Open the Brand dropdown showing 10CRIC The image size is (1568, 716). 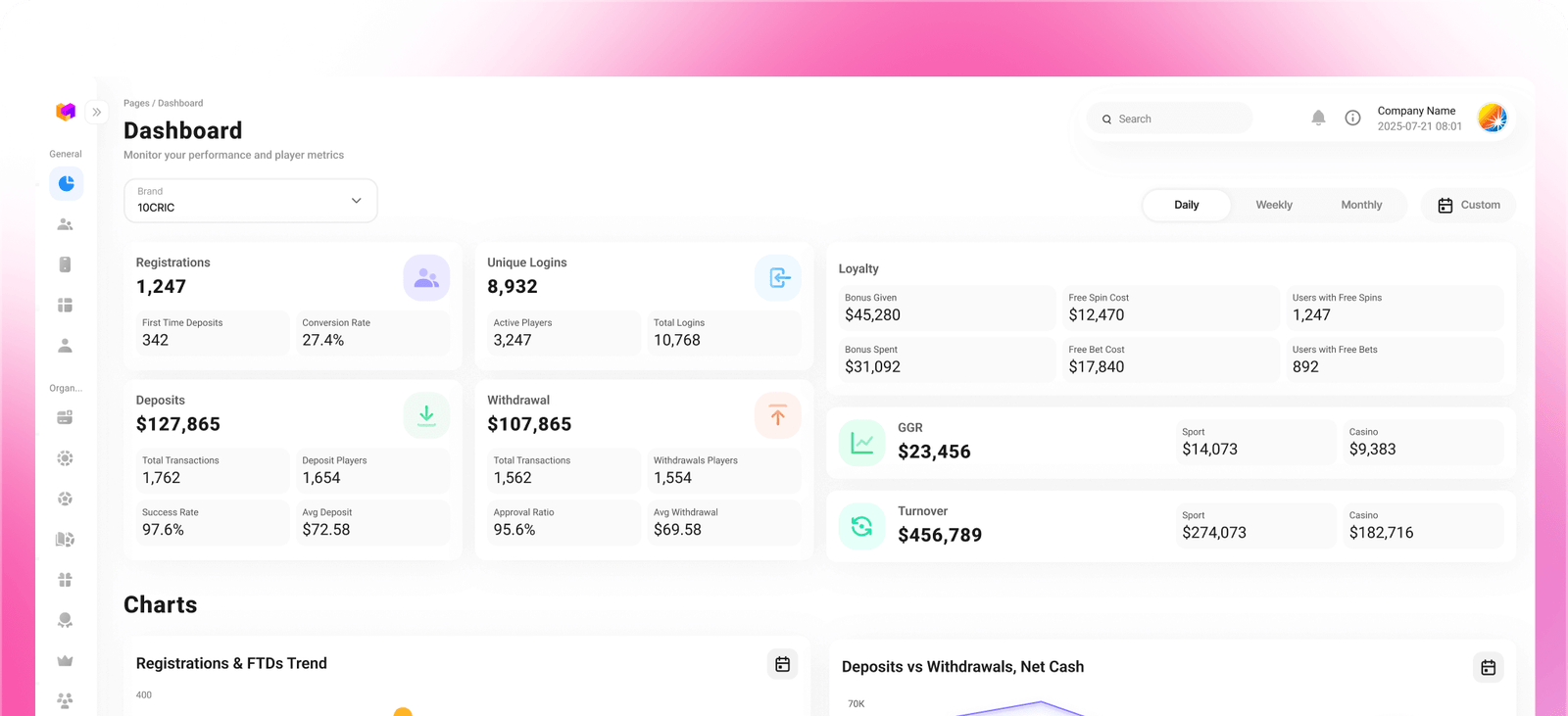(x=251, y=200)
